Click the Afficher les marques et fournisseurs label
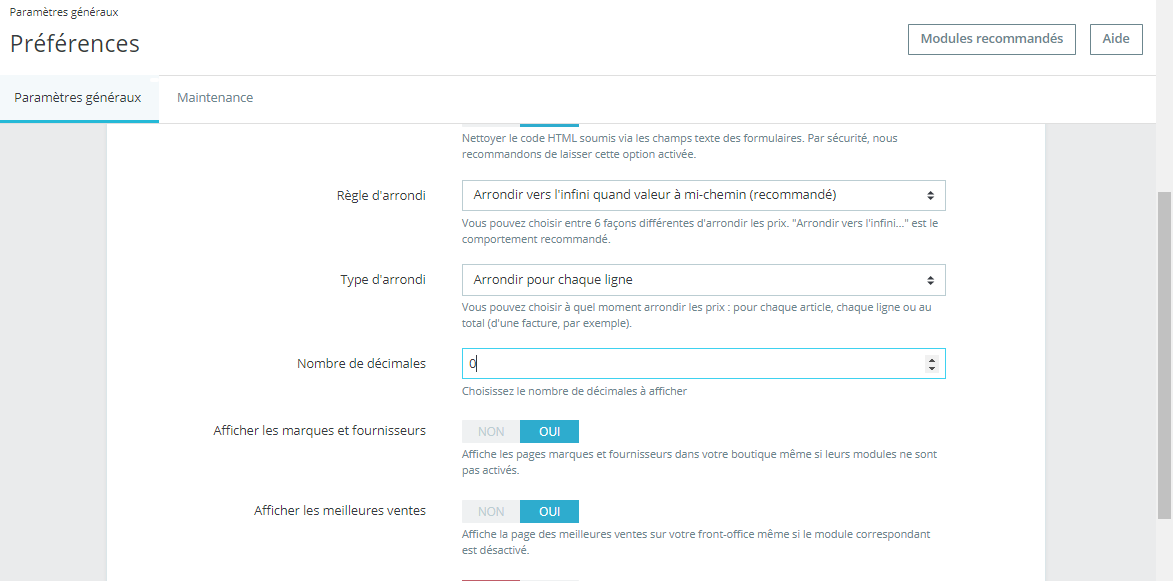This screenshot has height=581, width=1173. pos(319,431)
